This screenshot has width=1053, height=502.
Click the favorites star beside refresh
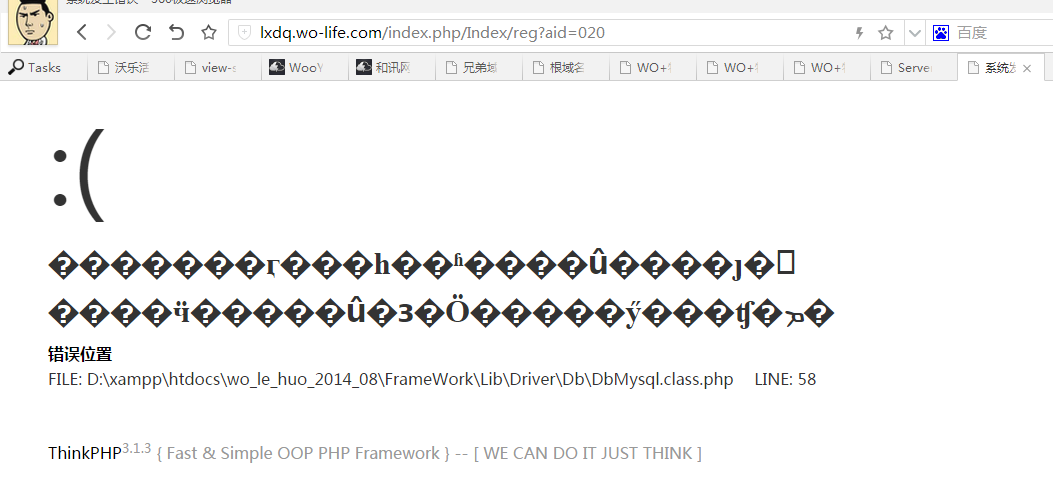point(209,32)
